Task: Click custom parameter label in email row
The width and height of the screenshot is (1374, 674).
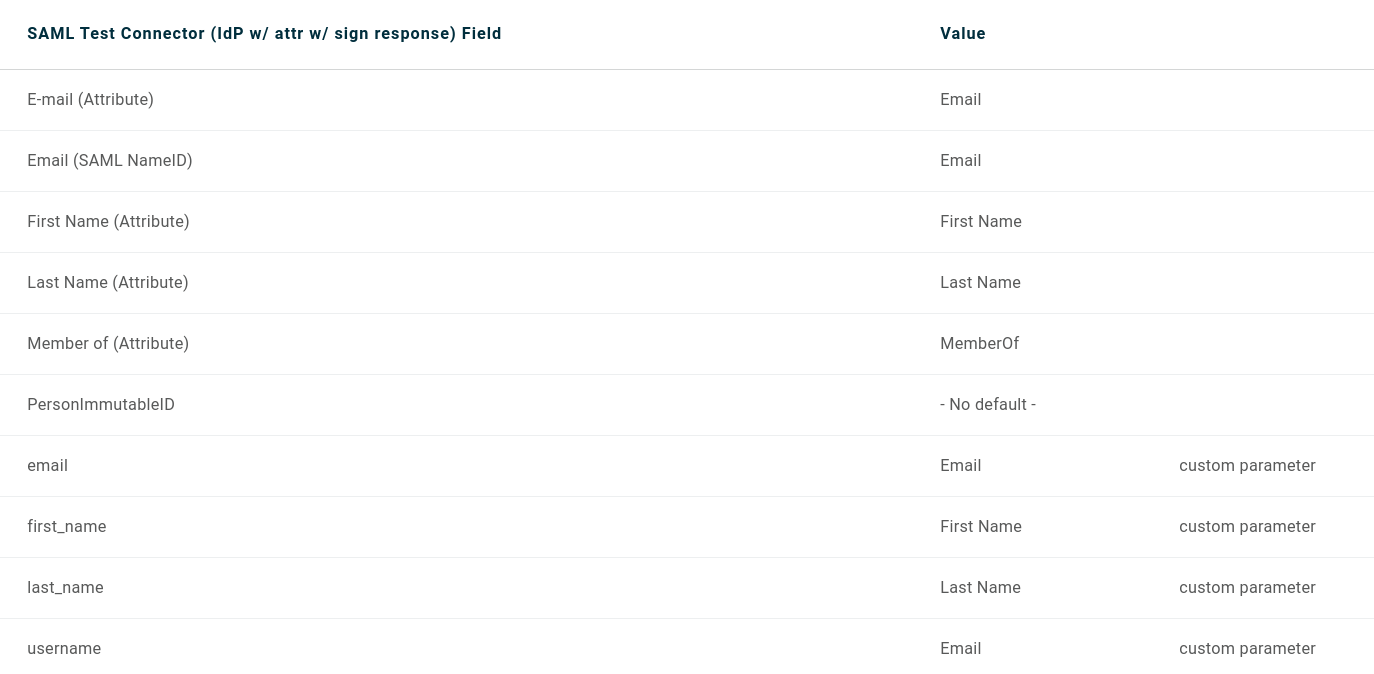Action: click(1247, 466)
